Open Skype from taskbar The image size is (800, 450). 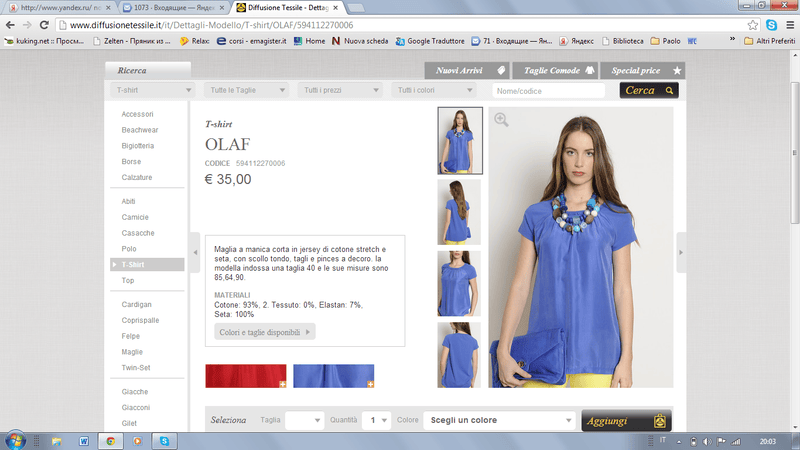click(x=164, y=441)
